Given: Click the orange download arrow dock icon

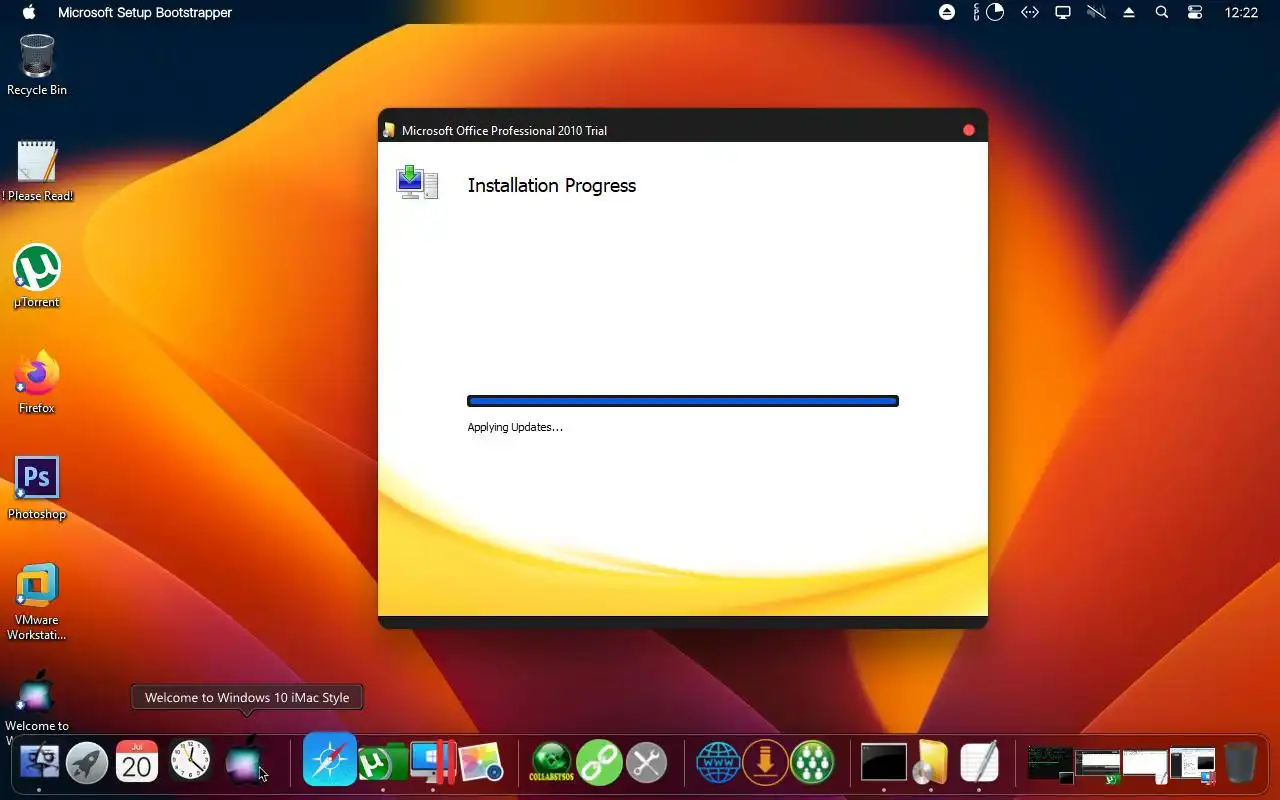Looking at the screenshot, I should click(x=765, y=763).
